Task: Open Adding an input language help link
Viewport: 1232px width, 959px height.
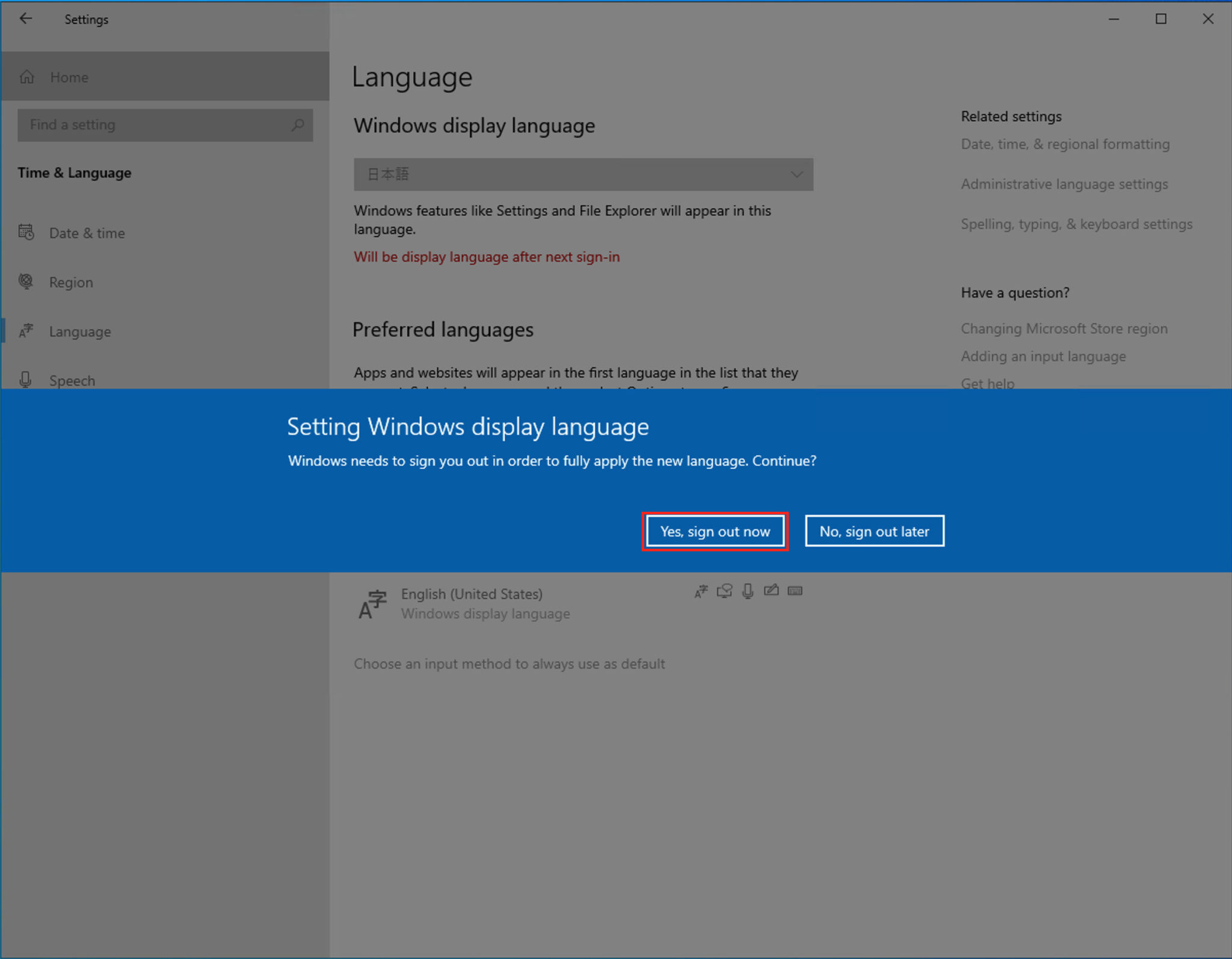Action: [1043, 356]
